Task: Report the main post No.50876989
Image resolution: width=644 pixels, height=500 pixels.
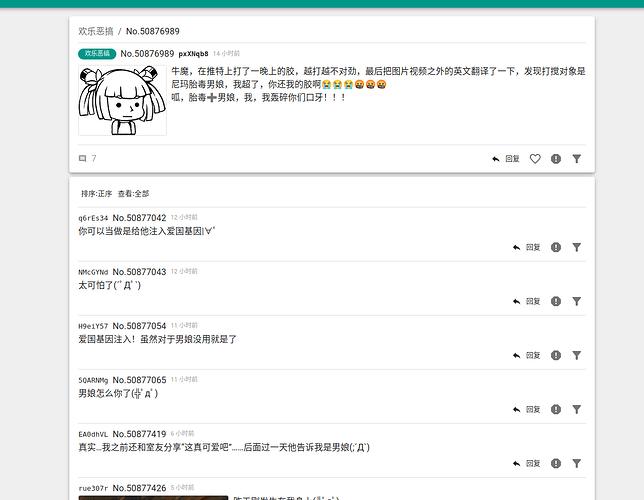Action: click(556, 159)
